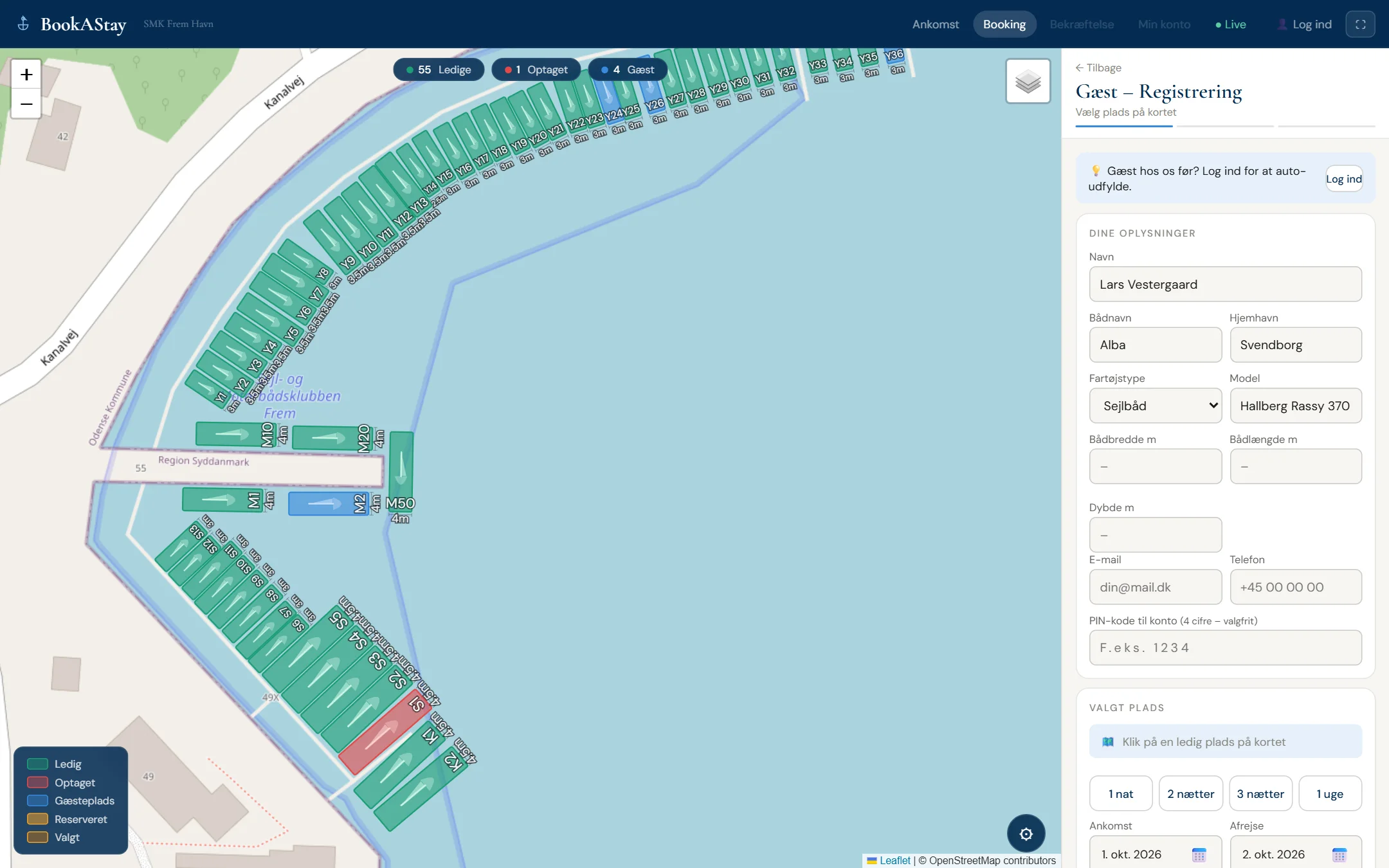Click the Model field Hallberg Rassy 370
The image size is (1389, 868).
tap(1295, 406)
